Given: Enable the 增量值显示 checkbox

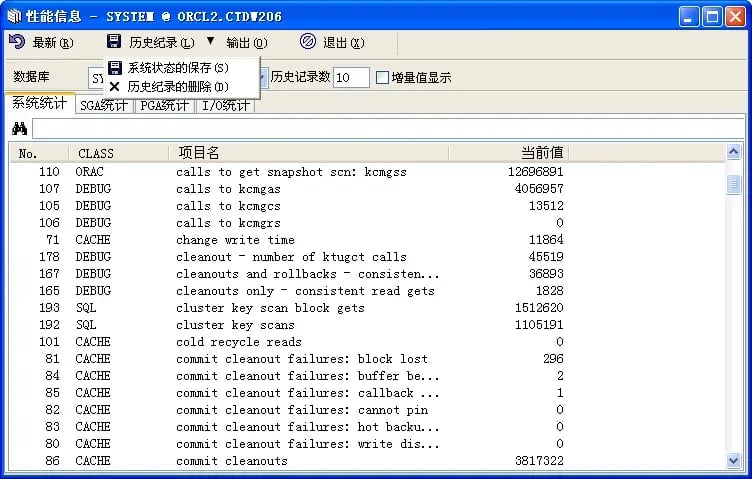Looking at the screenshot, I should coord(382,77).
